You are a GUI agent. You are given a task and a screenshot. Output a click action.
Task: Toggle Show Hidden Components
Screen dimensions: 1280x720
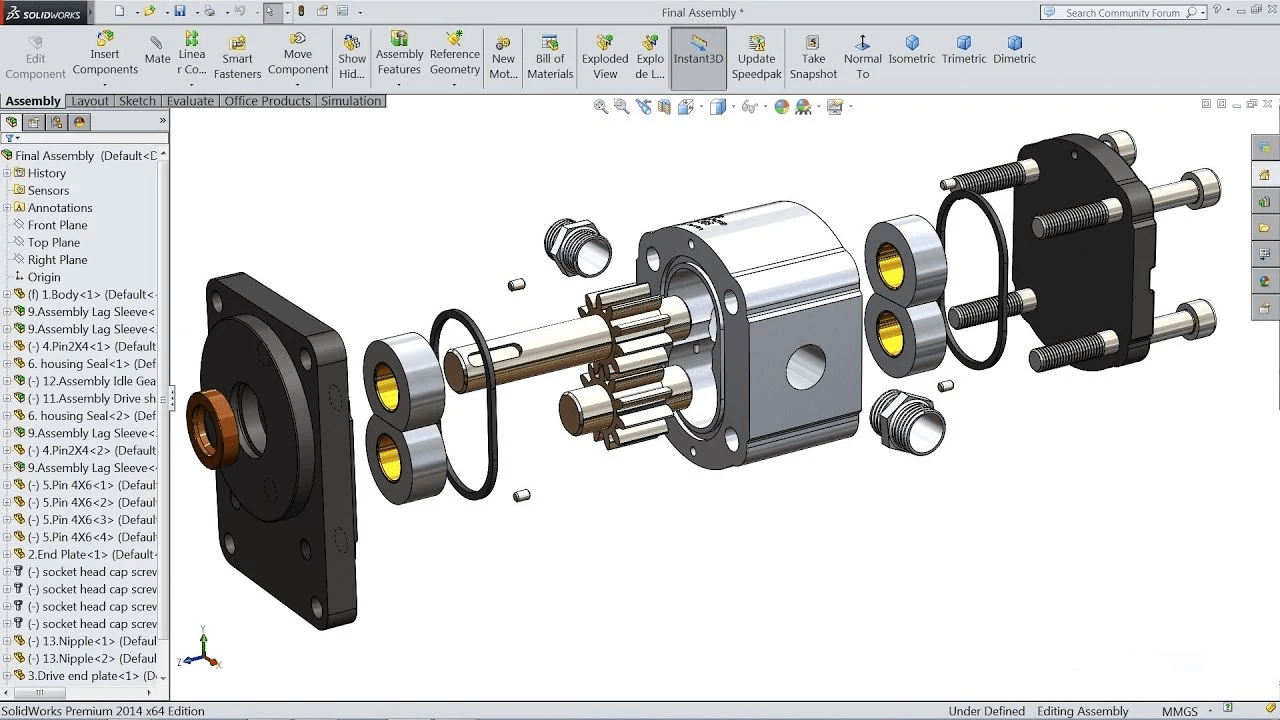pos(351,50)
